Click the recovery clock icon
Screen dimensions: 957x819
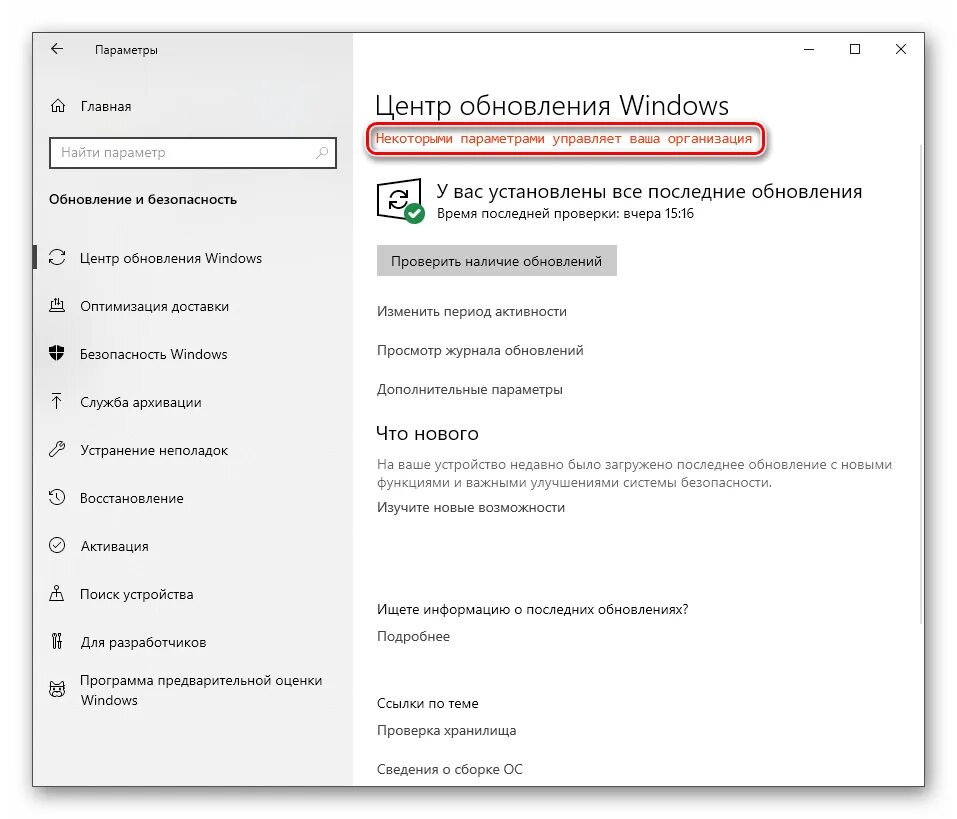pyautogui.click(x=57, y=497)
